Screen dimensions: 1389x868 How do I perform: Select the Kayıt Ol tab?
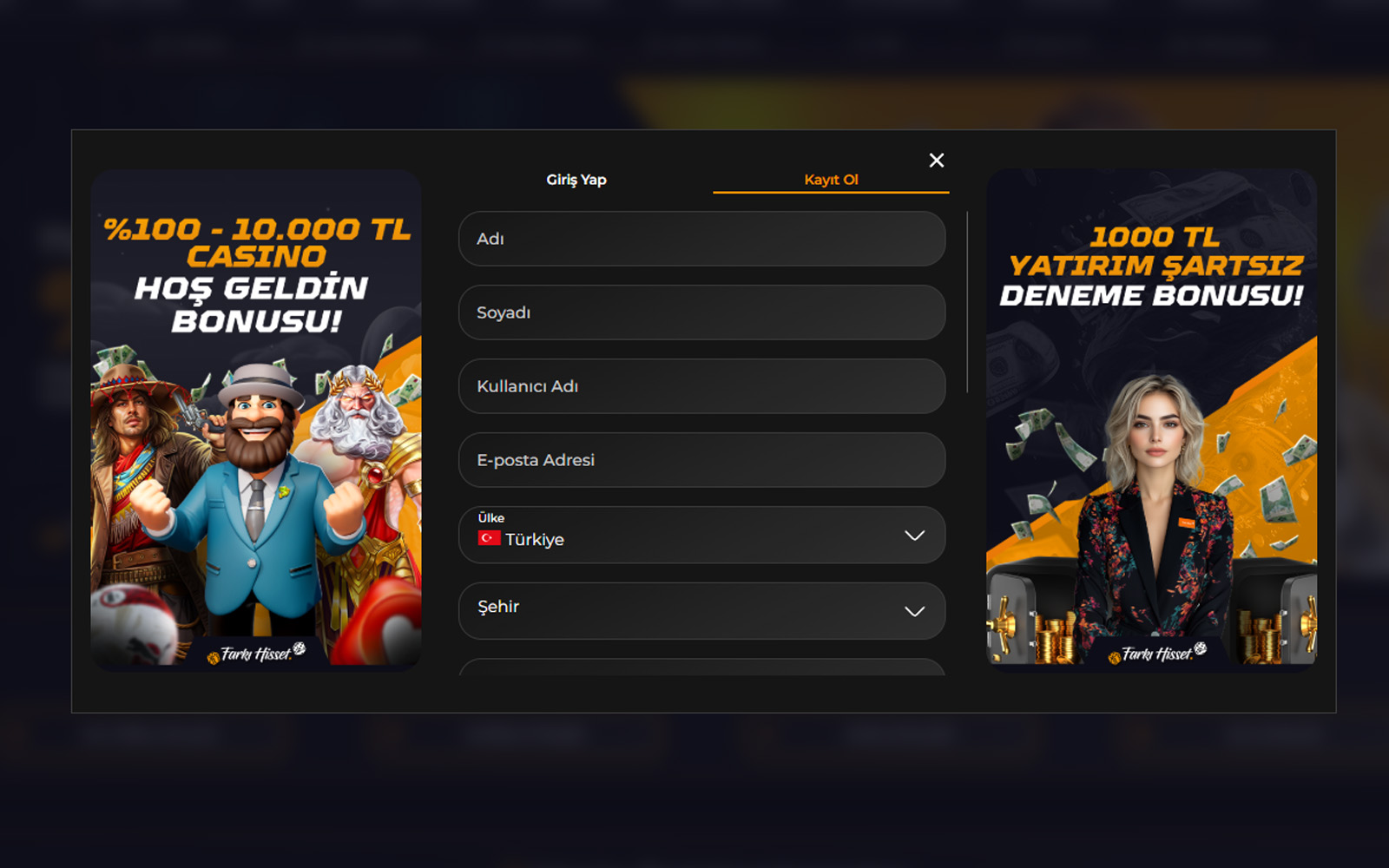point(831,180)
